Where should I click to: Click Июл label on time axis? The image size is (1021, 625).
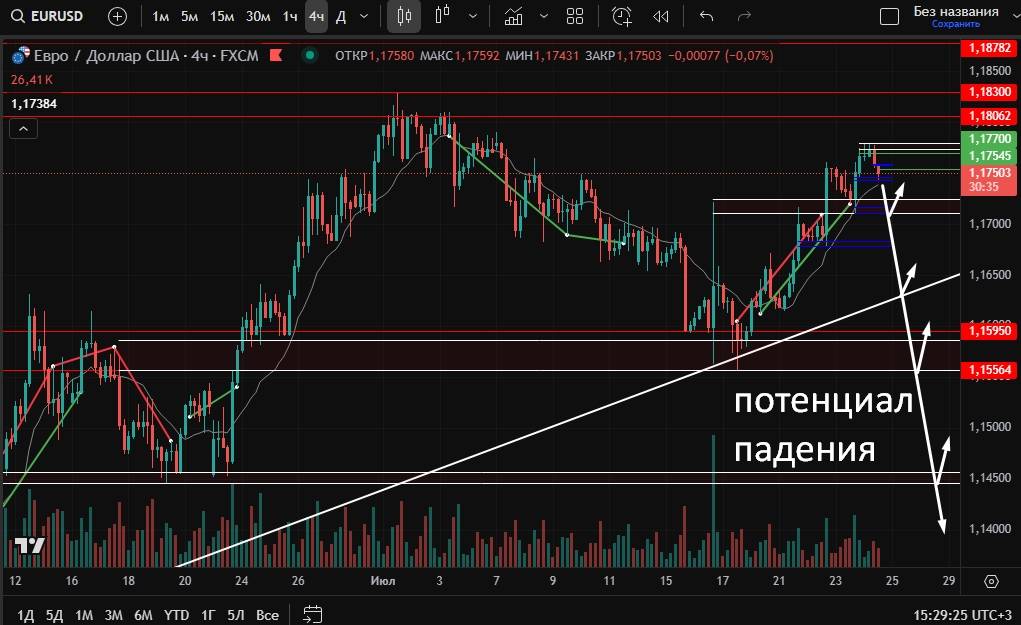click(383, 581)
